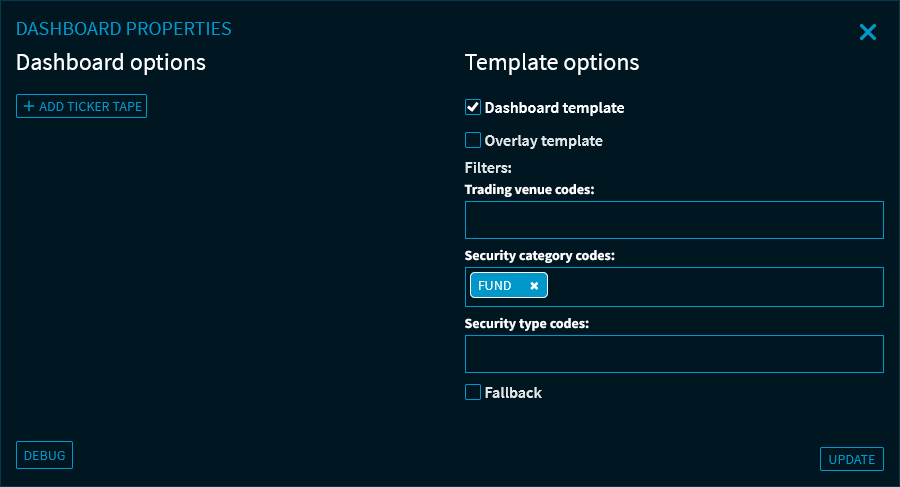This screenshot has width=900, height=487.
Task: Select the FUND tag text
Action: click(x=495, y=286)
